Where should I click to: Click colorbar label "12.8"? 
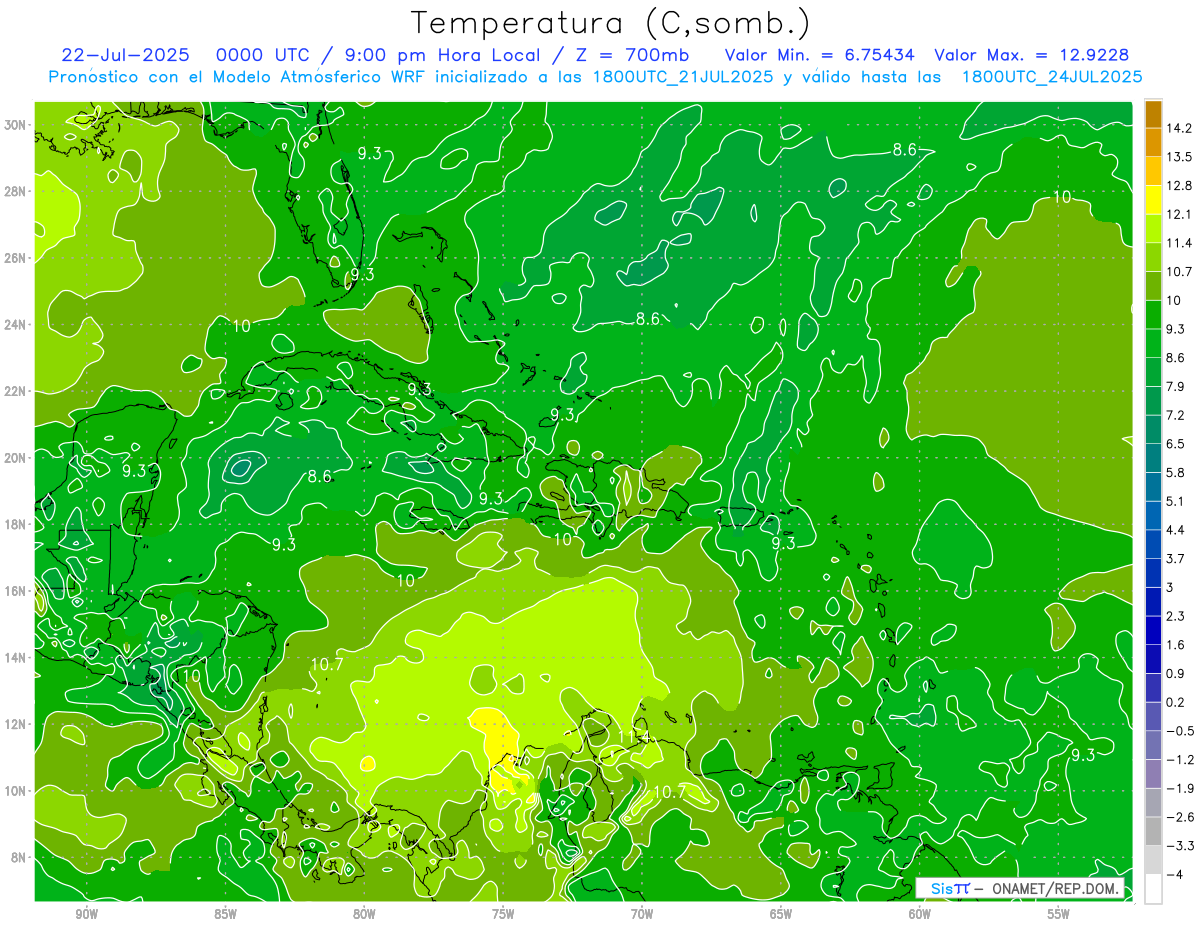coord(1180,186)
